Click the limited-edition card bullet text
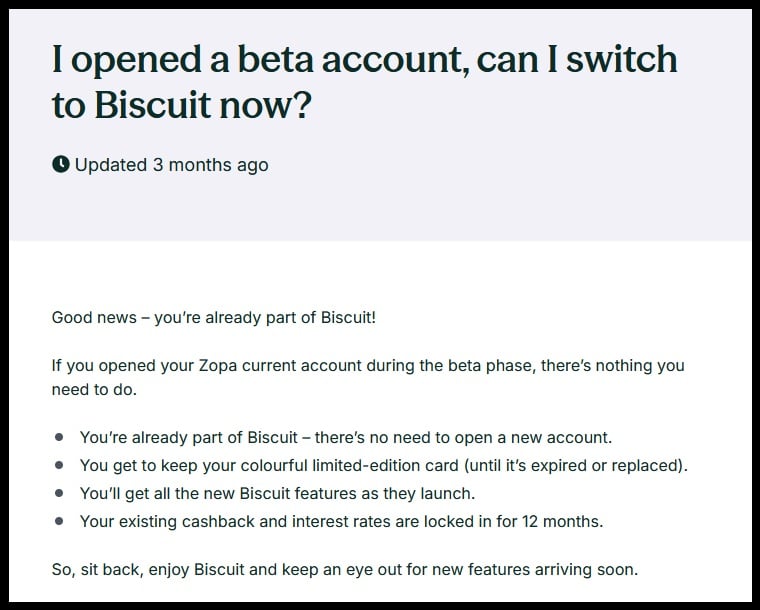Image resolution: width=760 pixels, height=610 pixels. coord(384,465)
